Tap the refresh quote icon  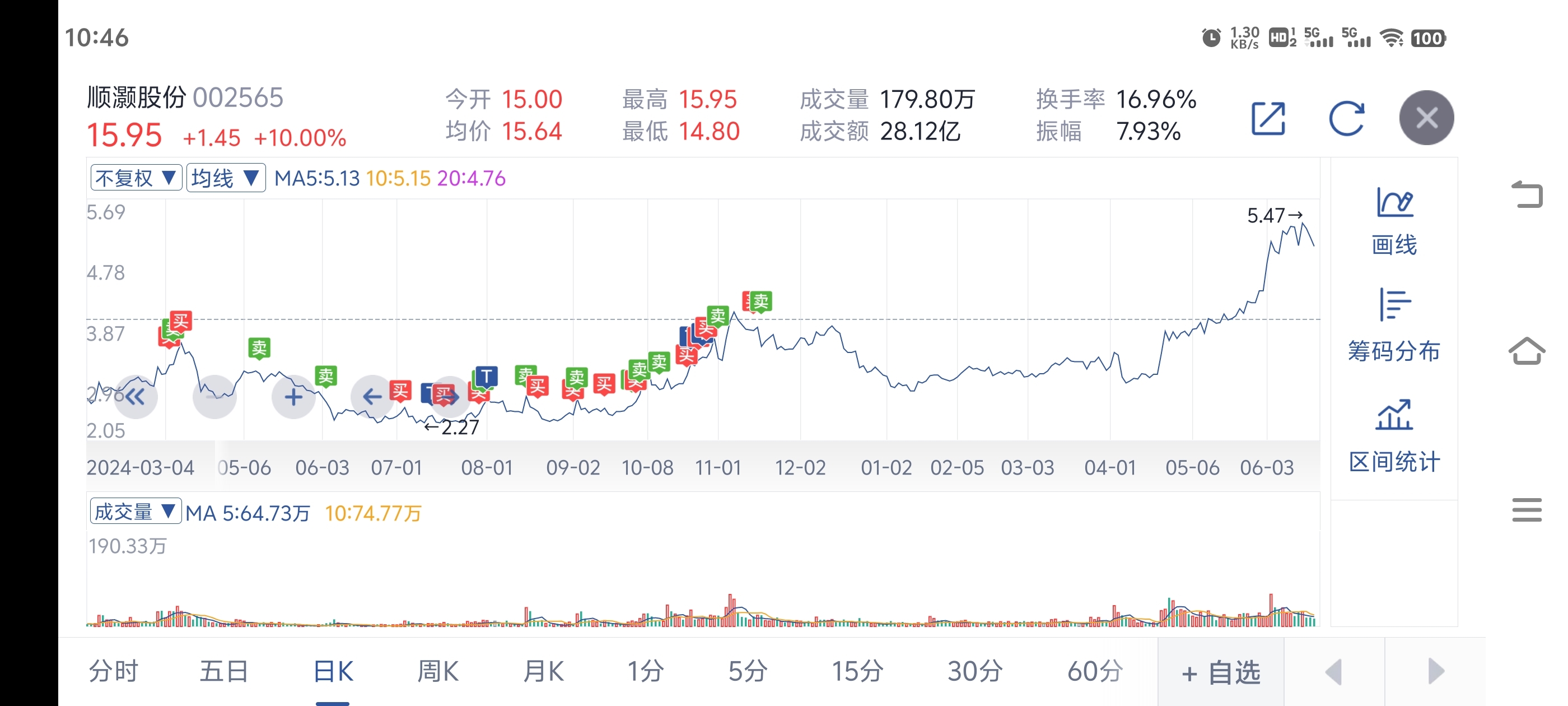[1346, 118]
